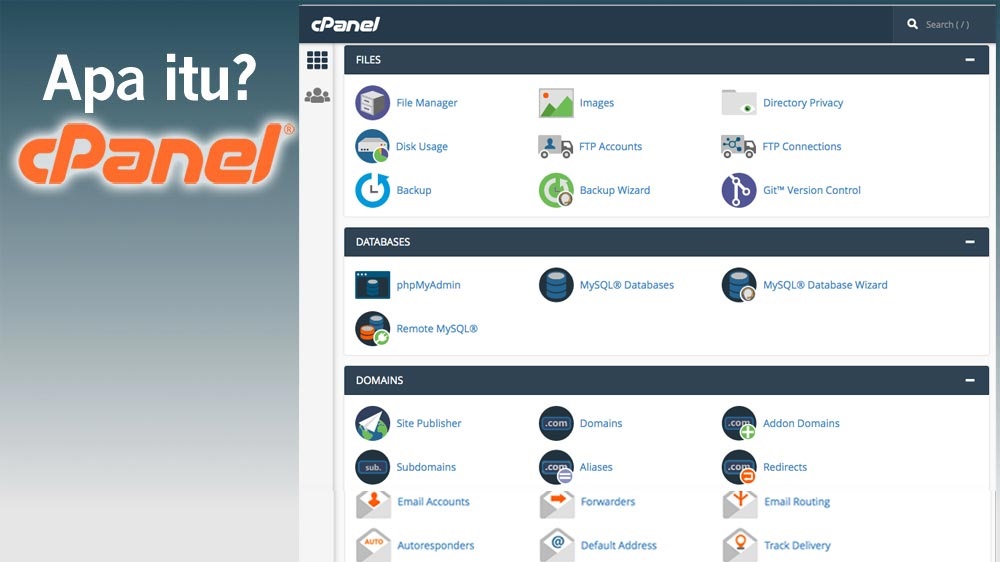Image resolution: width=1000 pixels, height=562 pixels.
Task: Open the MySQL Databases icon
Action: tap(556, 285)
